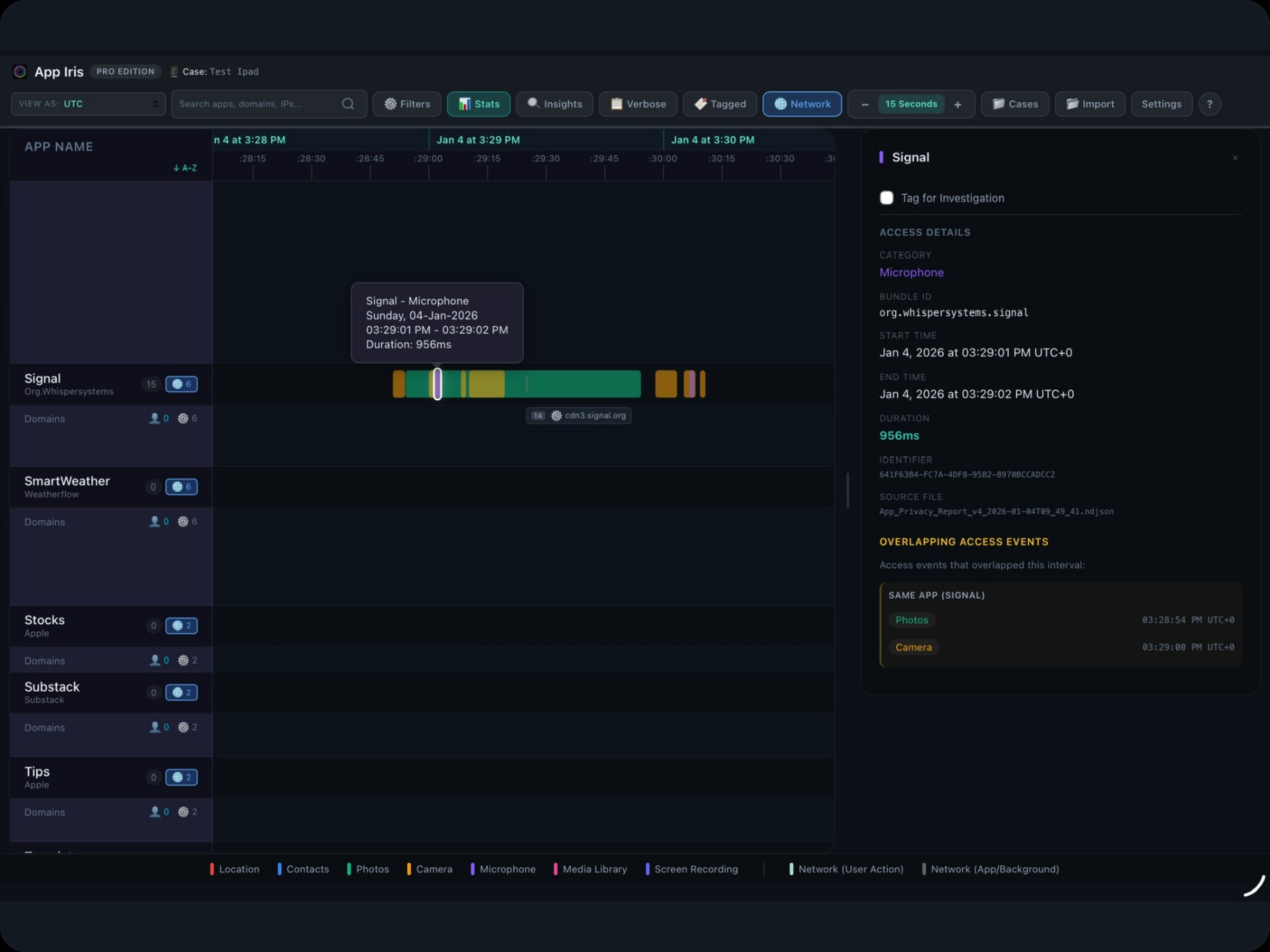Select the SmartWeather app row

click(x=111, y=487)
